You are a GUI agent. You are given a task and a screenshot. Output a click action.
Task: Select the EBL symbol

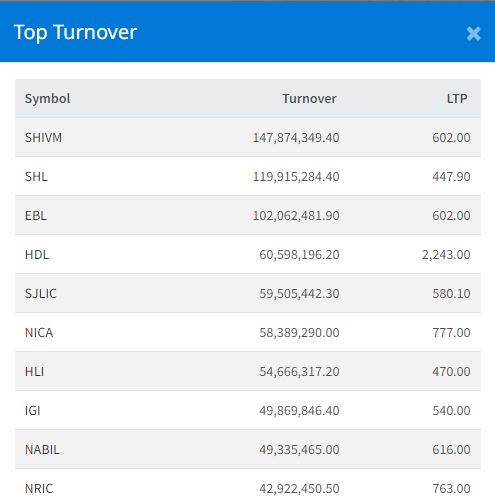point(36,216)
